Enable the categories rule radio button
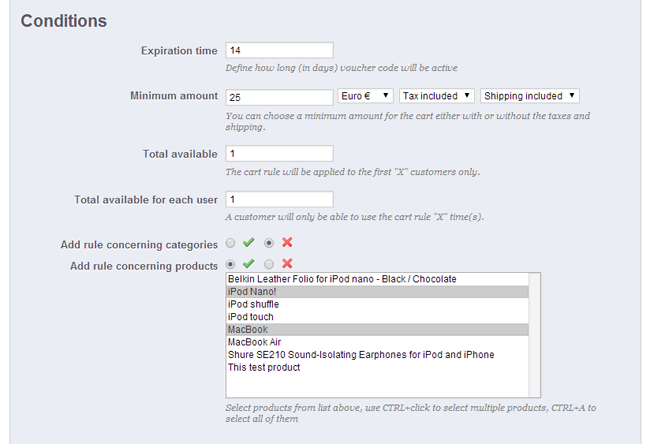 coord(230,243)
